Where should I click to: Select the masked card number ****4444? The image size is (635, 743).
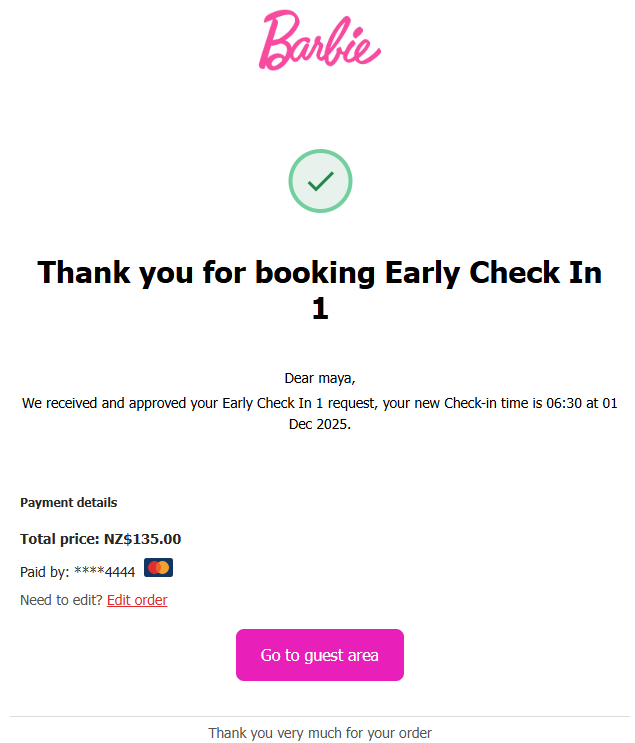104,572
